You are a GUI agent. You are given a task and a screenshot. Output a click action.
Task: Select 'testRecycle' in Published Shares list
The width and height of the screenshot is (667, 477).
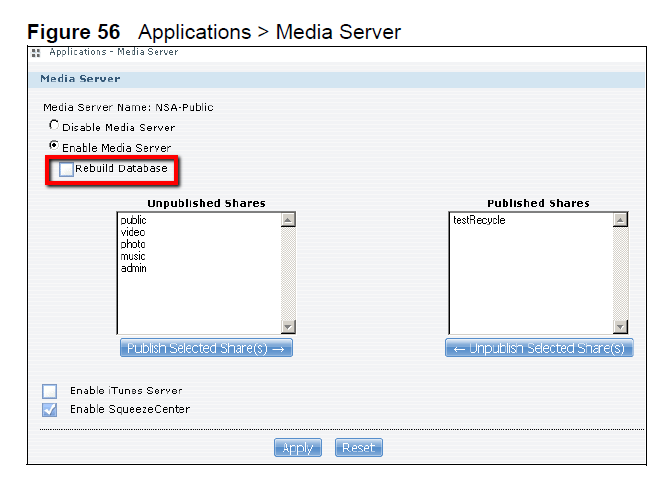pos(481,220)
